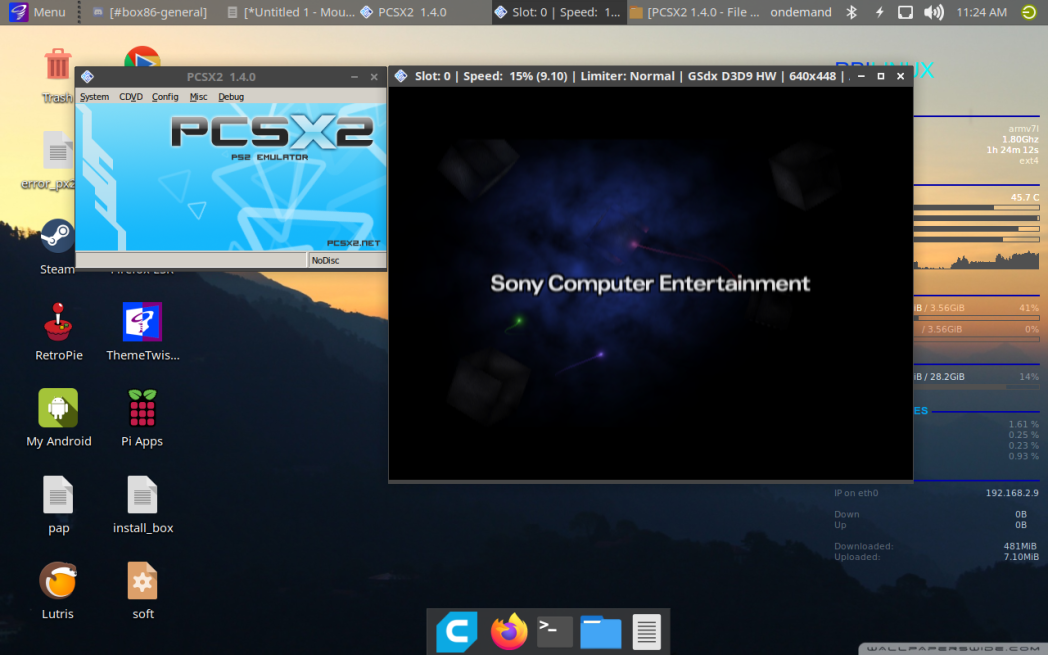Launch the Cura icon in the dock
The height and width of the screenshot is (655, 1048).
(x=457, y=632)
